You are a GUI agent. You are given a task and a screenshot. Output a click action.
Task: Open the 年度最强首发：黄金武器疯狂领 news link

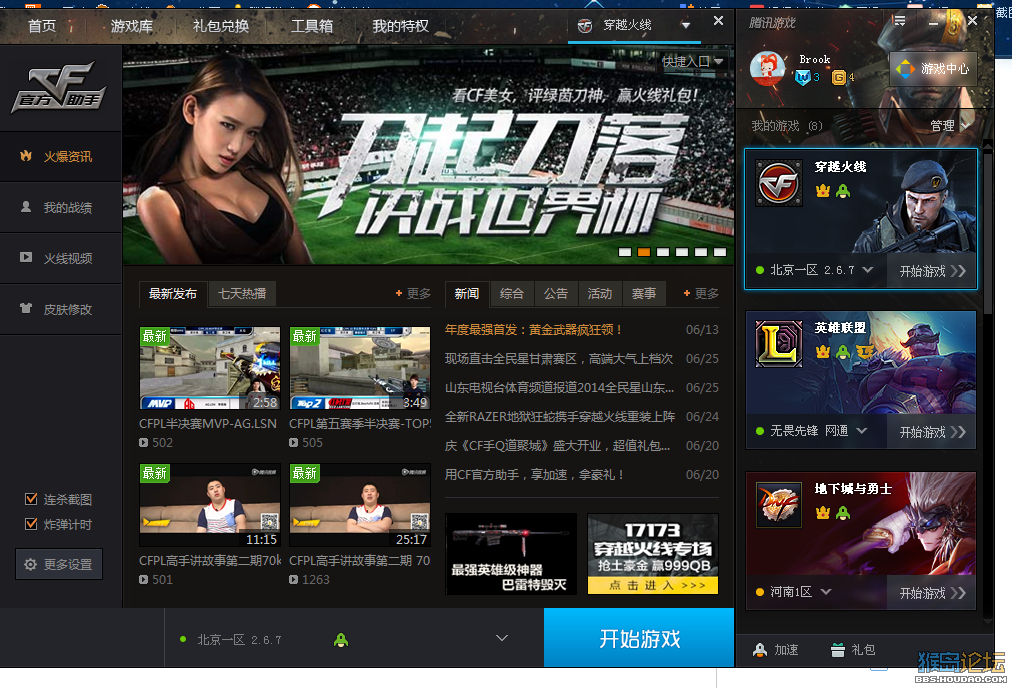(533, 330)
